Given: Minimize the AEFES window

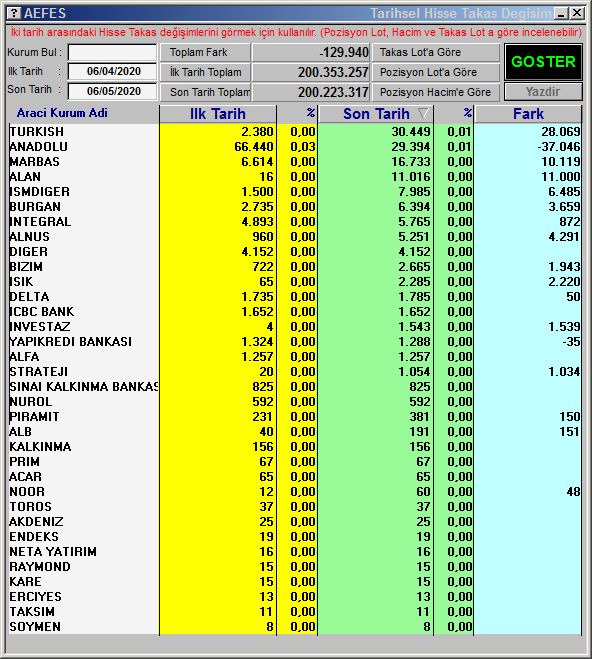Looking at the screenshot, I should coord(561,13).
